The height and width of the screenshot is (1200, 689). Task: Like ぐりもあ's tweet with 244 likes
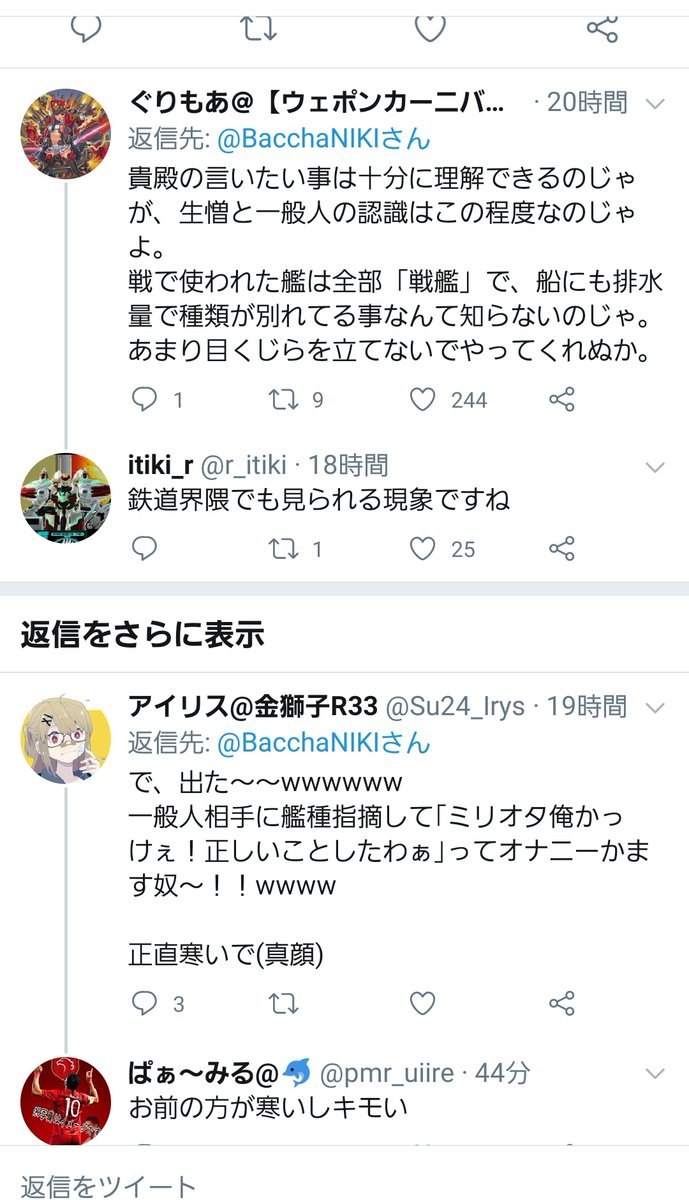[423, 400]
